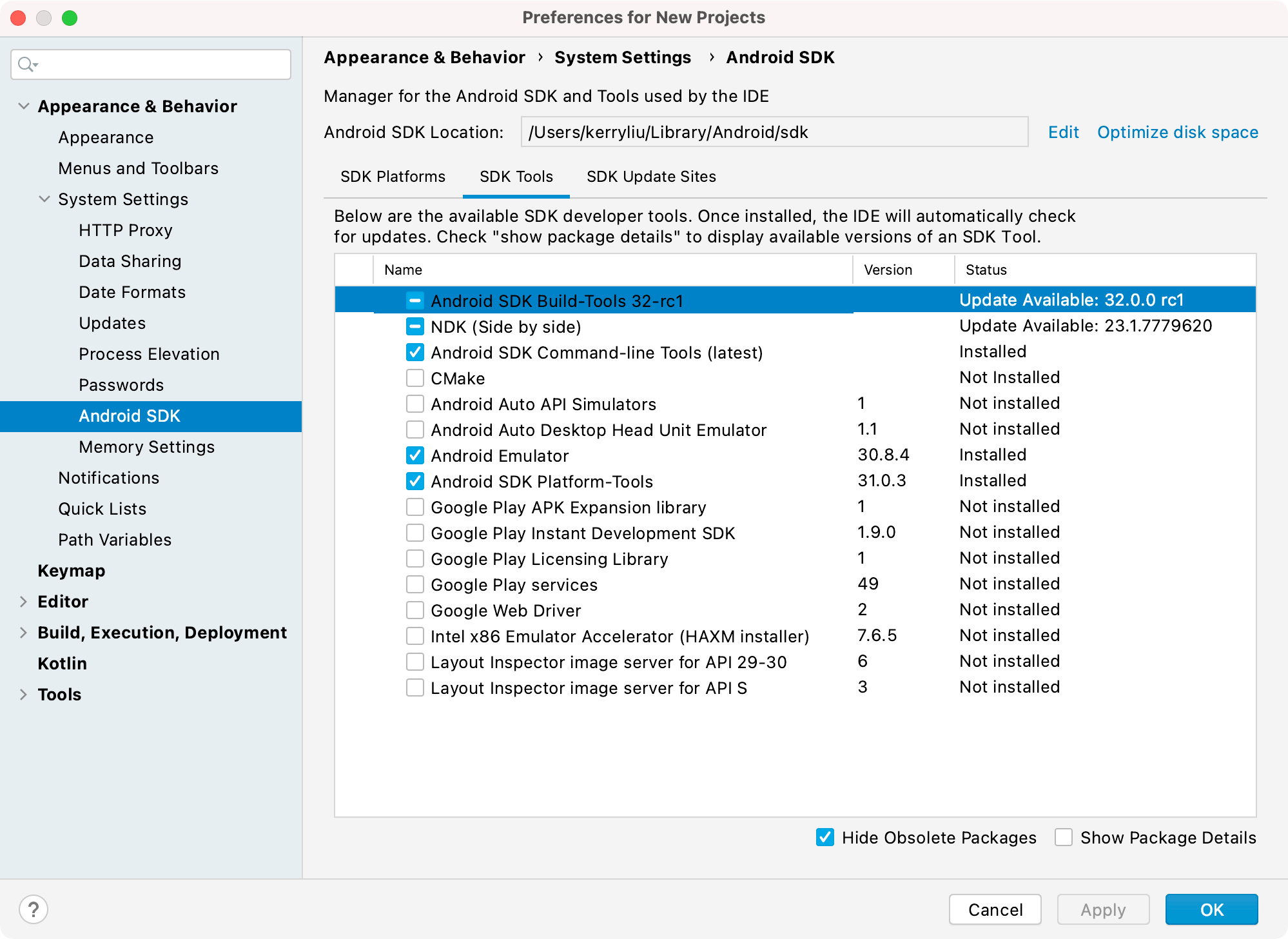Open Path Variables settings
Viewport: 1288px width, 939px height.
[x=115, y=540]
